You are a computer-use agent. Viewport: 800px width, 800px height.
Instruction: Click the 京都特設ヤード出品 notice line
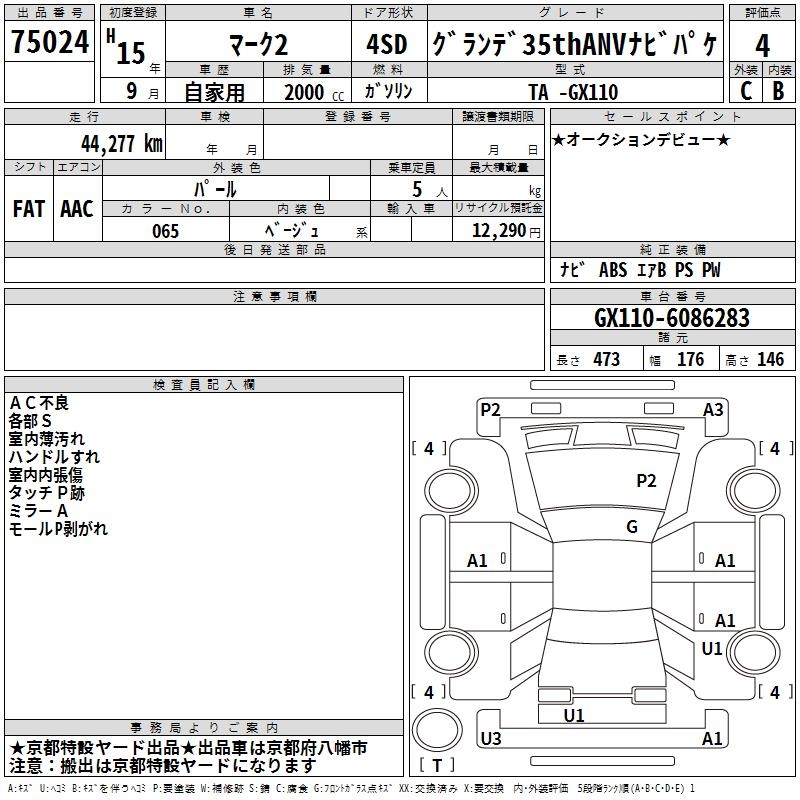click(188, 748)
